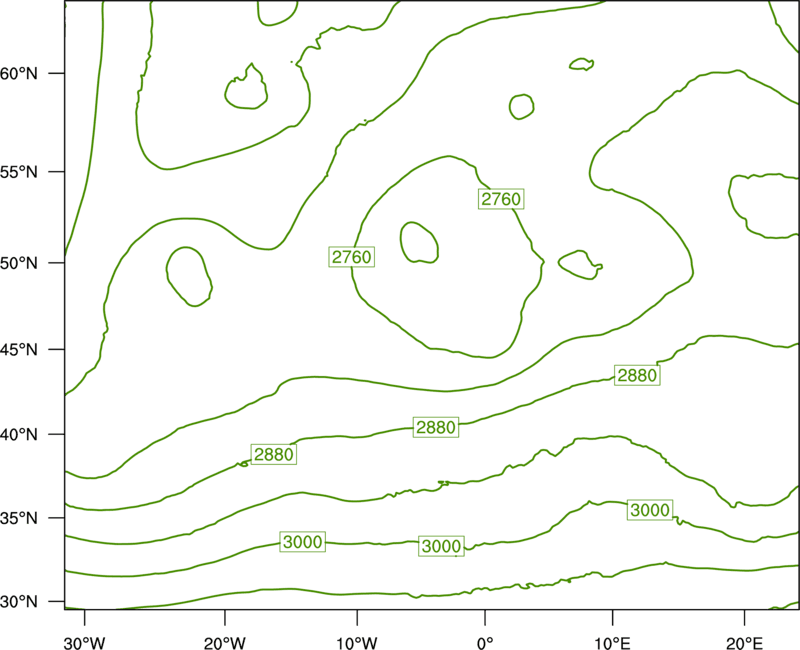Click the middle 3000 contour label near 0° longitude
The width and height of the screenshot is (800, 650).
(x=441, y=546)
